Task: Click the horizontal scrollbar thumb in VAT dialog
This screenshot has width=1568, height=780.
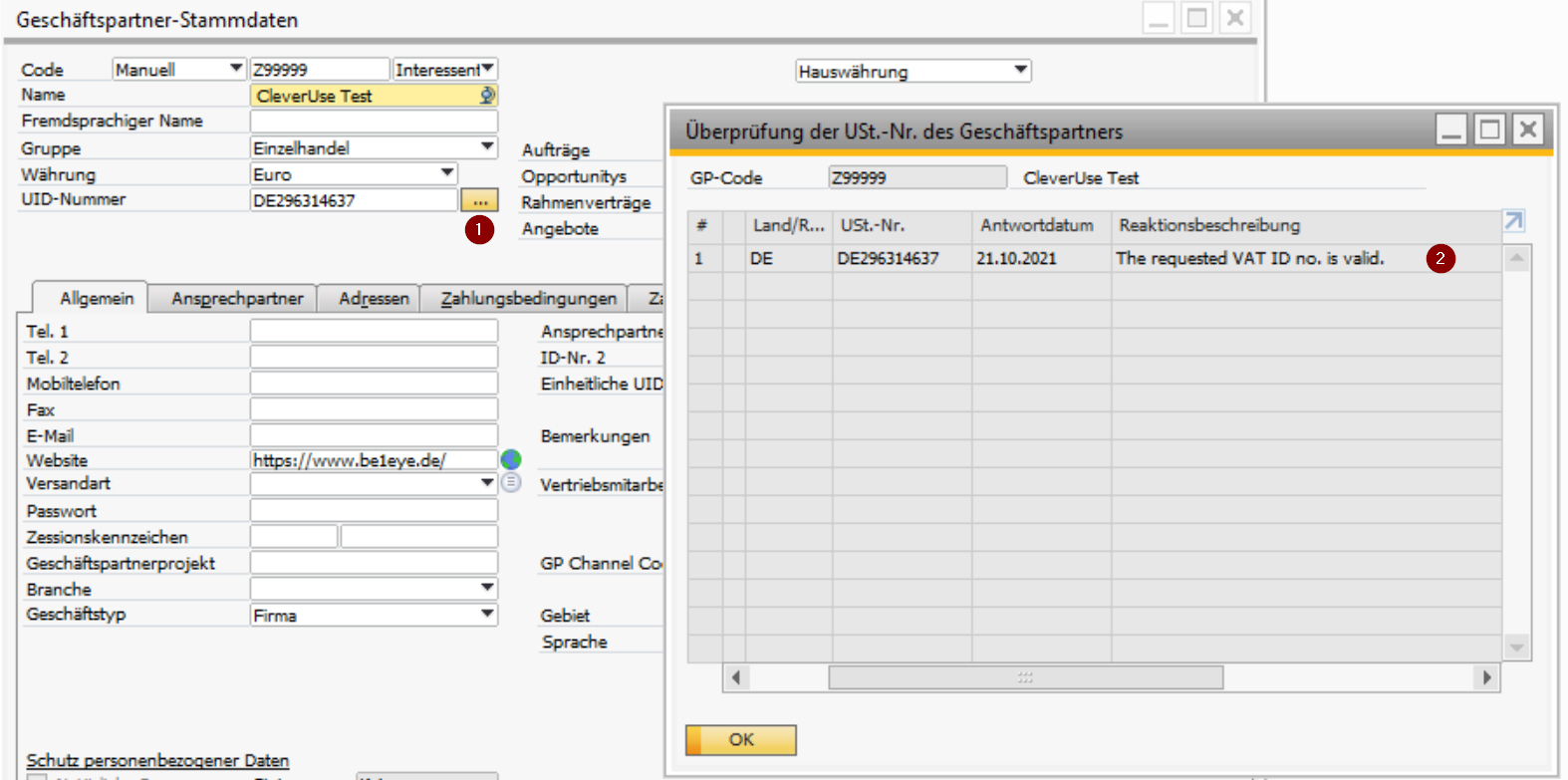Action: pos(1025,677)
